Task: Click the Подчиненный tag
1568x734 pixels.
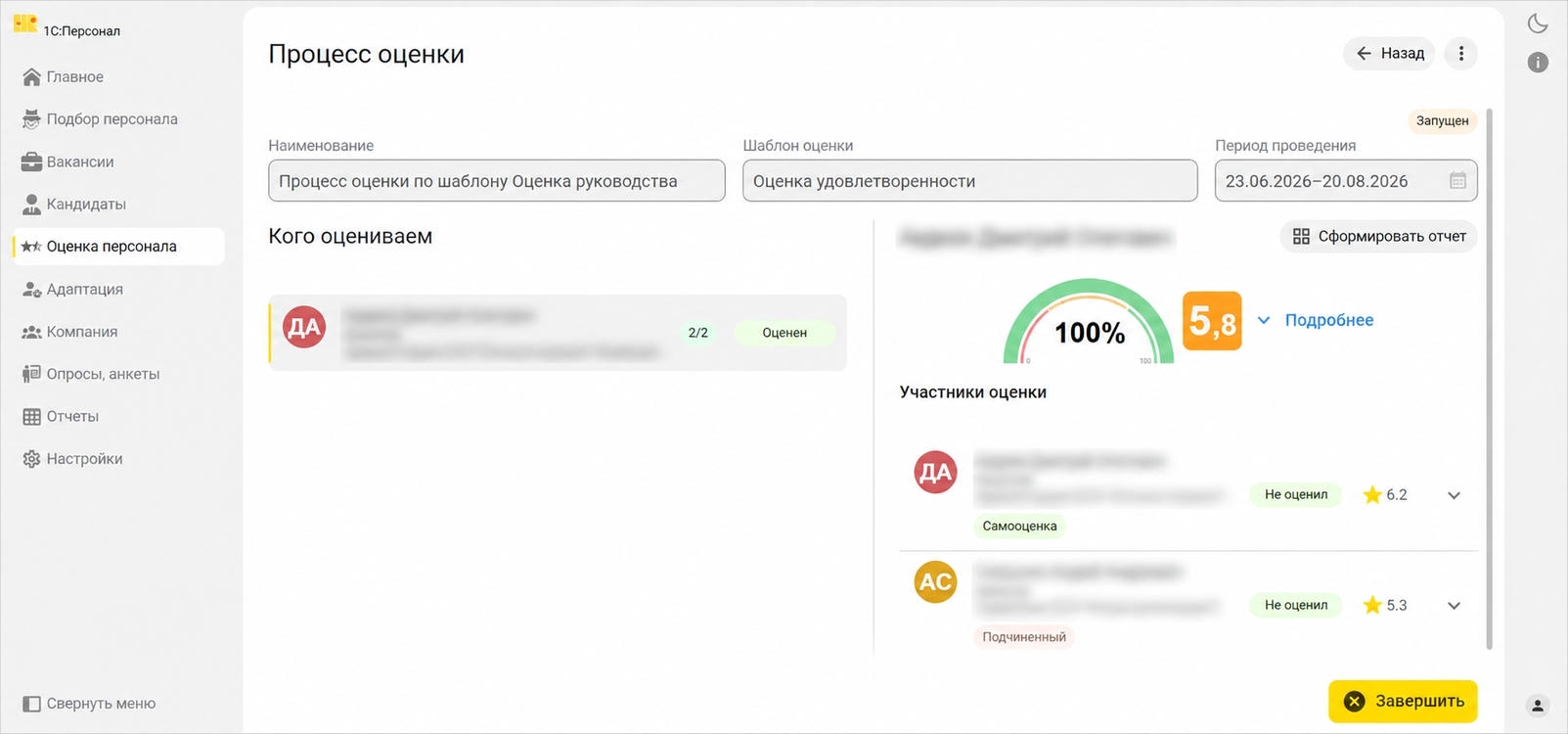Action: click(x=1024, y=637)
